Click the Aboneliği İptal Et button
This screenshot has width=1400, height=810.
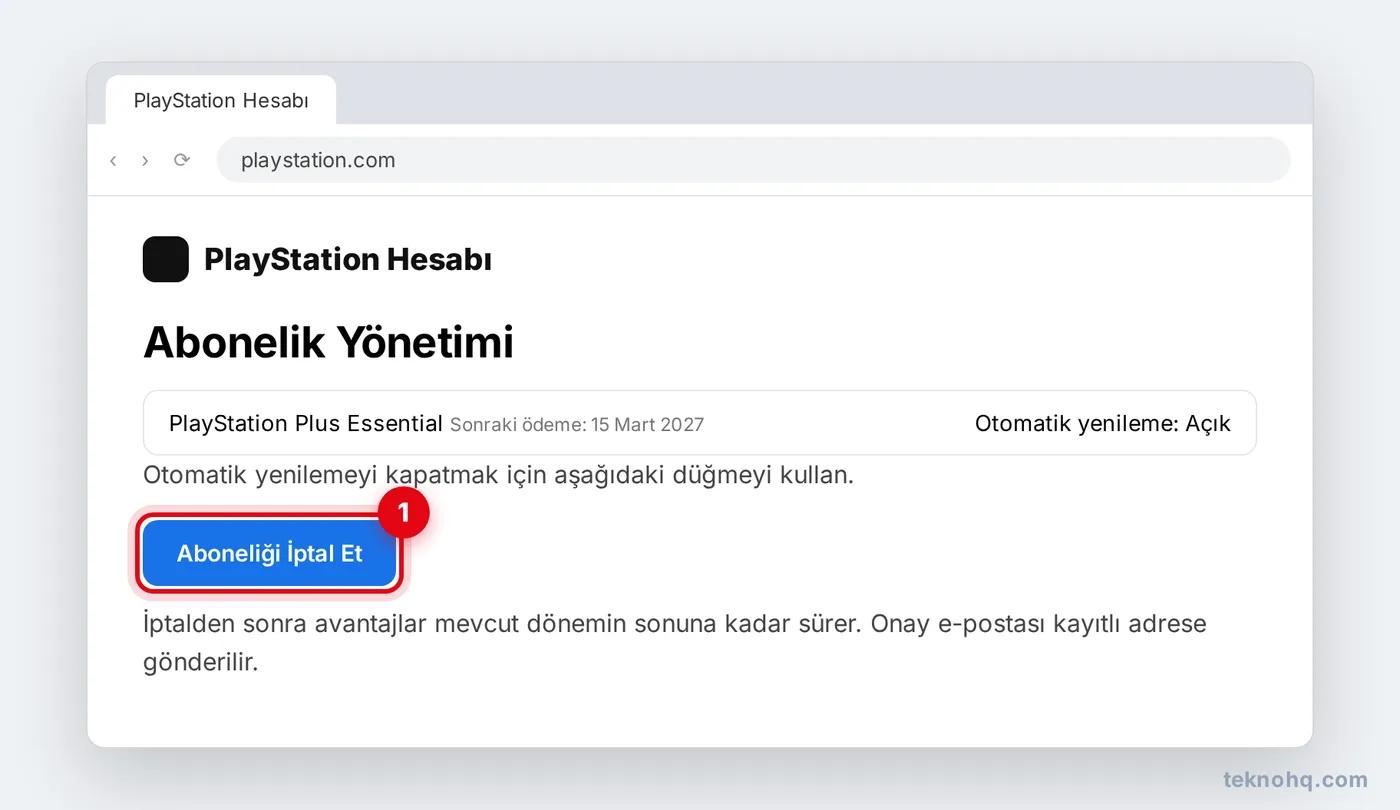pos(270,553)
